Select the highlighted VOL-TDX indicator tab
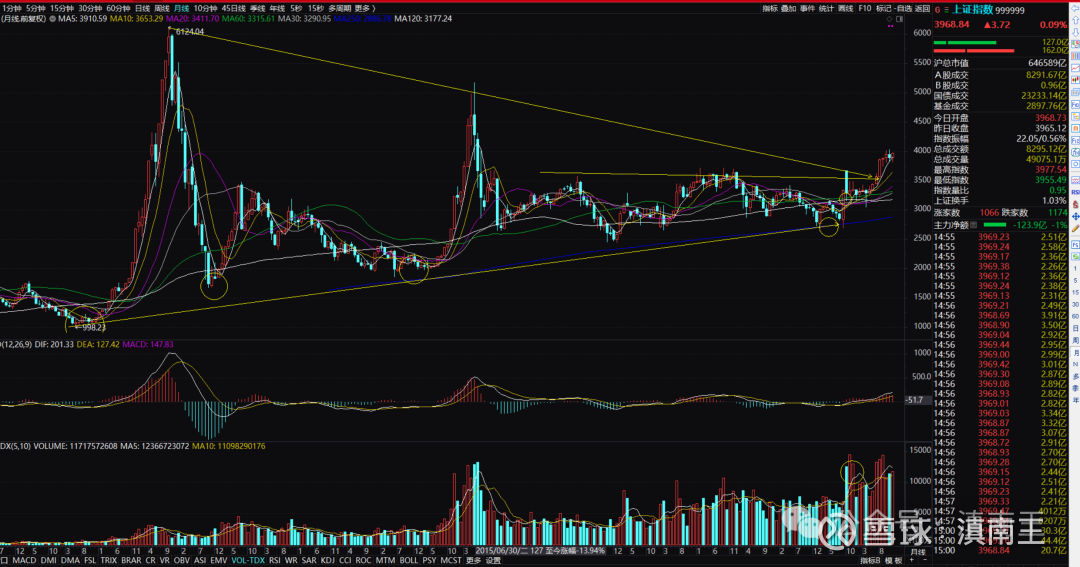The image size is (1080, 567). point(248,560)
